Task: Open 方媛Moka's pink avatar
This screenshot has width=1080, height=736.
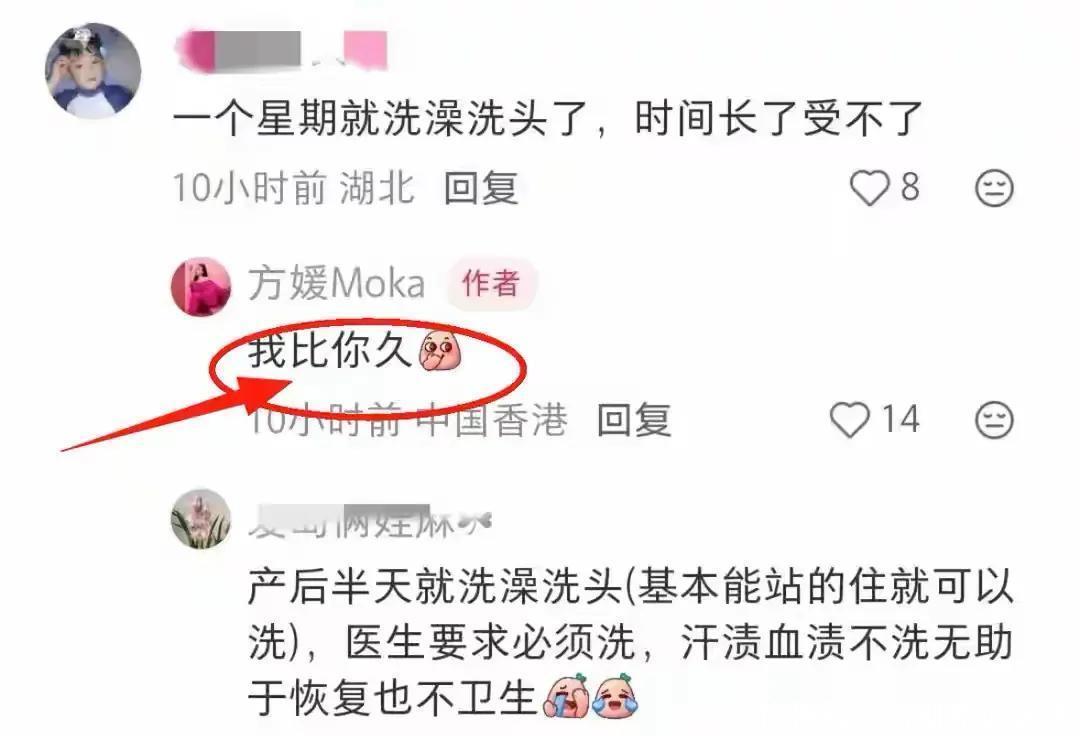Action: click(x=200, y=286)
